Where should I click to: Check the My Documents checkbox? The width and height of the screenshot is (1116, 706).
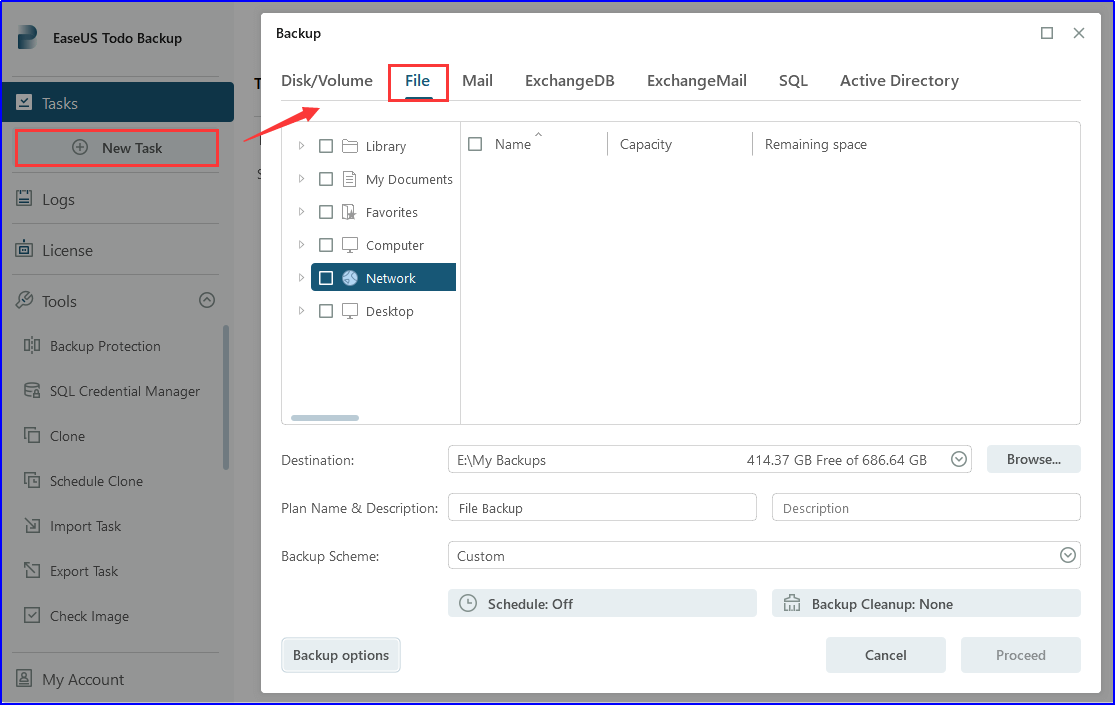click(326, 179)
